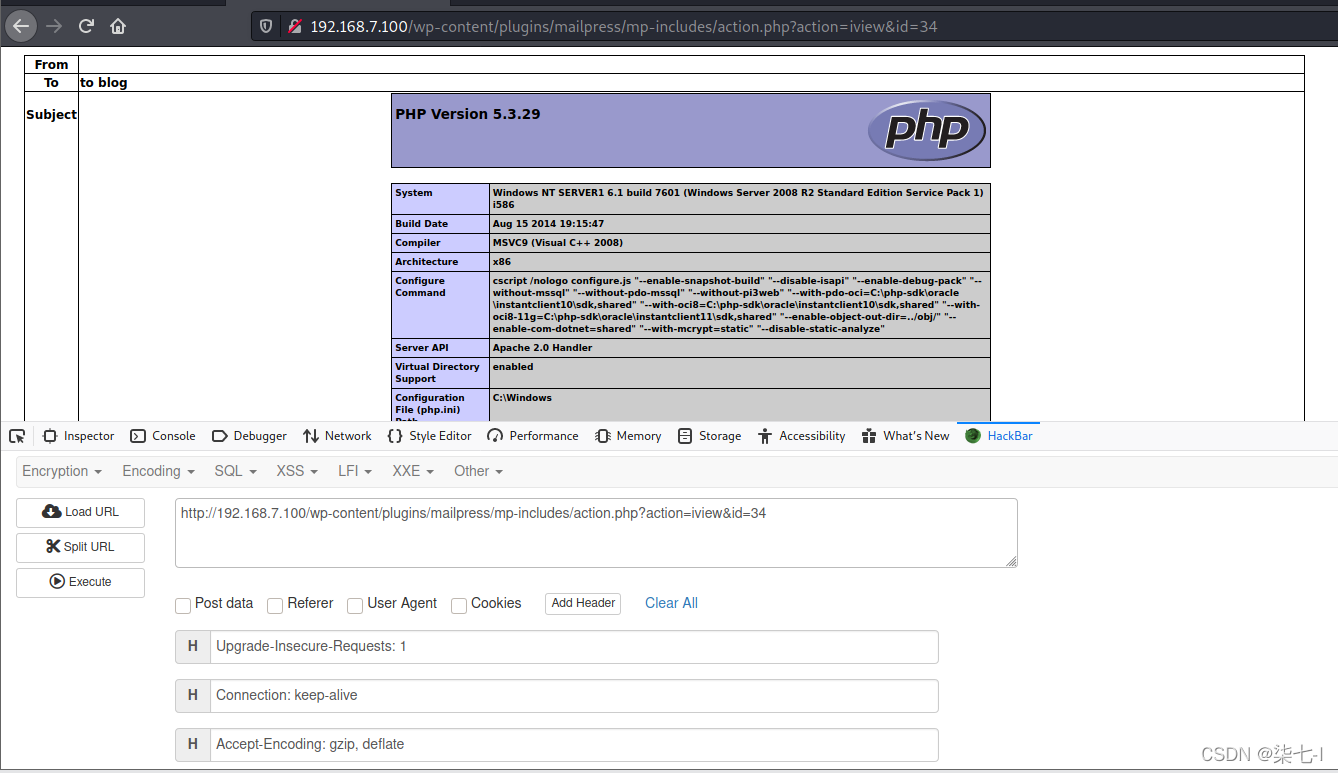The width and height of the screenshot is (1338, 773).
Task: Click the Split URL button
Action: click(x=80, y=547)
